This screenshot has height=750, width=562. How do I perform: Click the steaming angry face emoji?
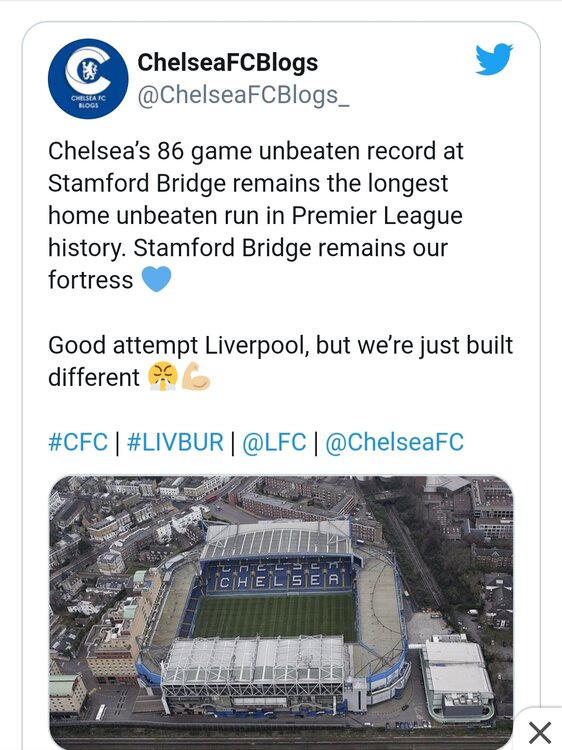click(163, 376)
